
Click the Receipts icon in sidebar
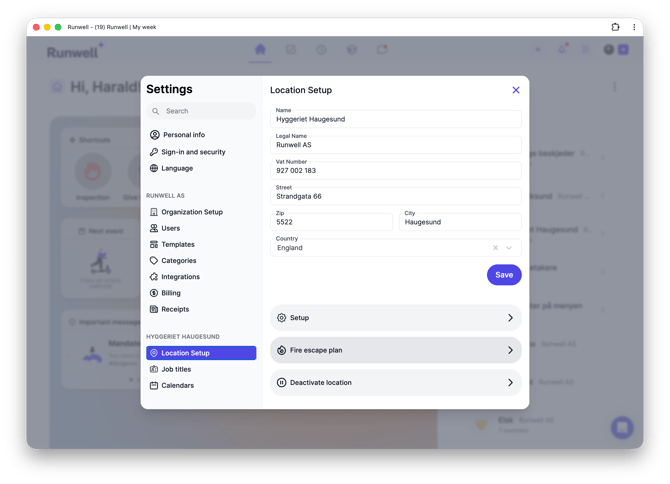pos(154,309)
